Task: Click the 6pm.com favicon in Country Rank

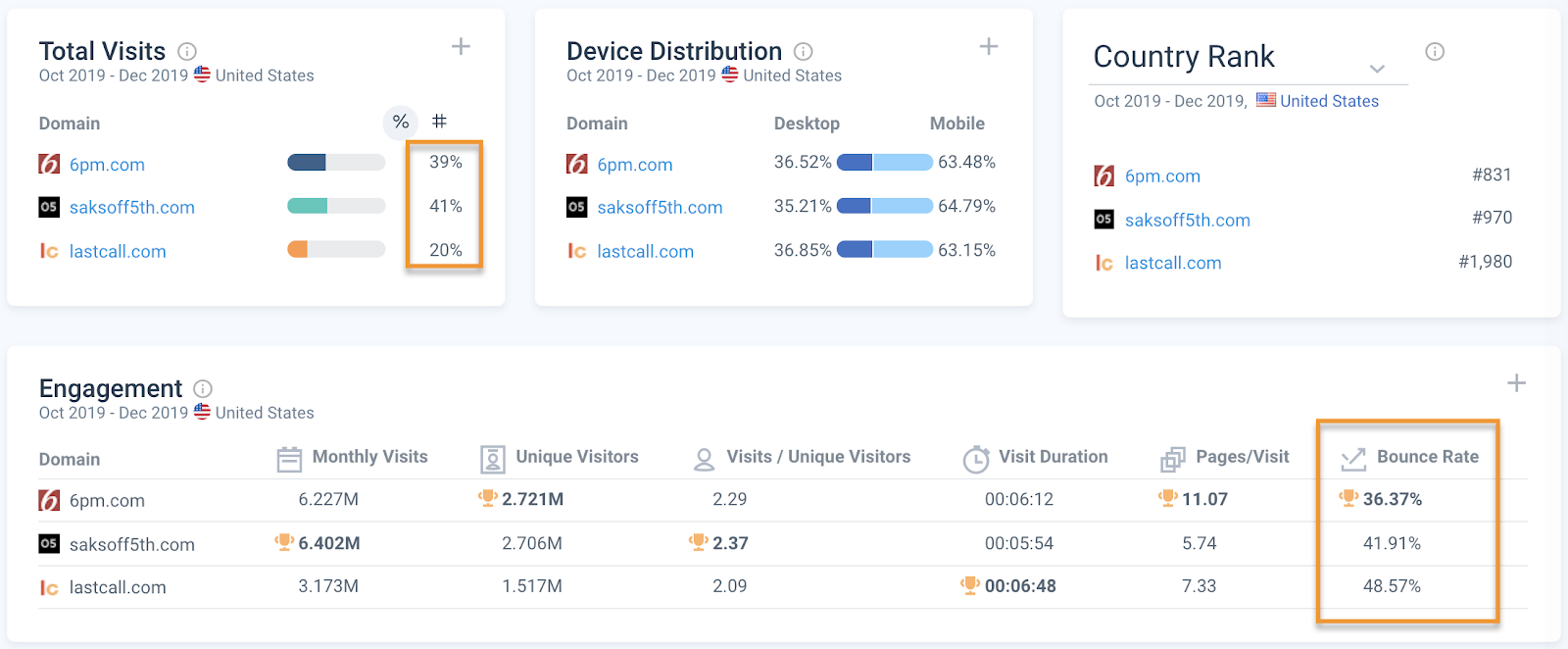Action: pyautogui.click(x=1104, y=175)
